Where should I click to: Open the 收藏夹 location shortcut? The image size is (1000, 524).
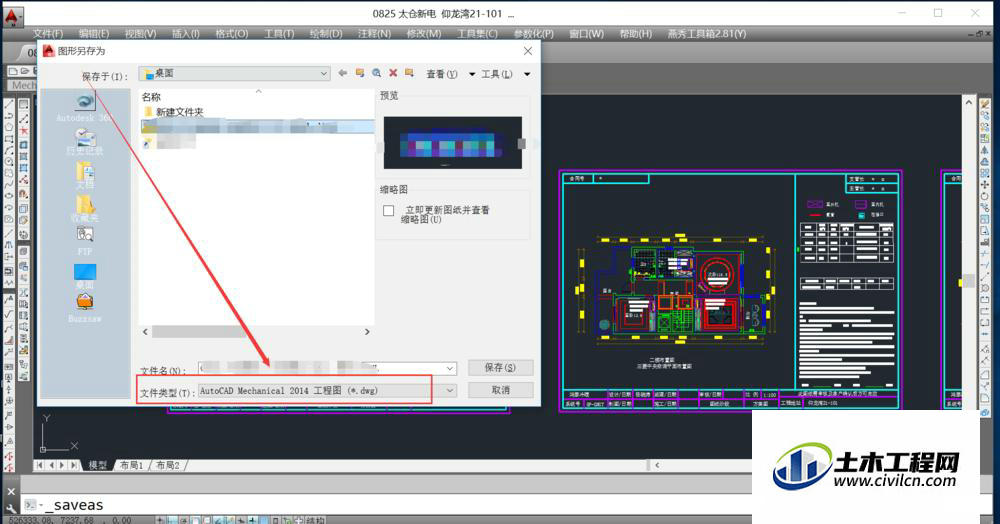85,208
